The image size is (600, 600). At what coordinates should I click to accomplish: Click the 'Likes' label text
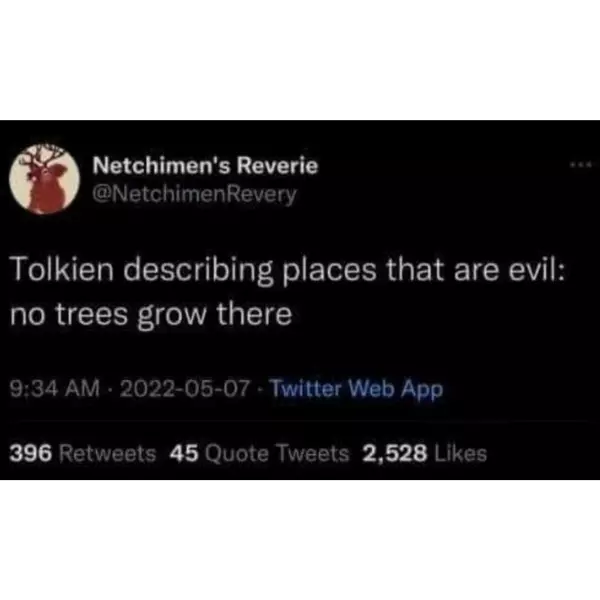461,453
